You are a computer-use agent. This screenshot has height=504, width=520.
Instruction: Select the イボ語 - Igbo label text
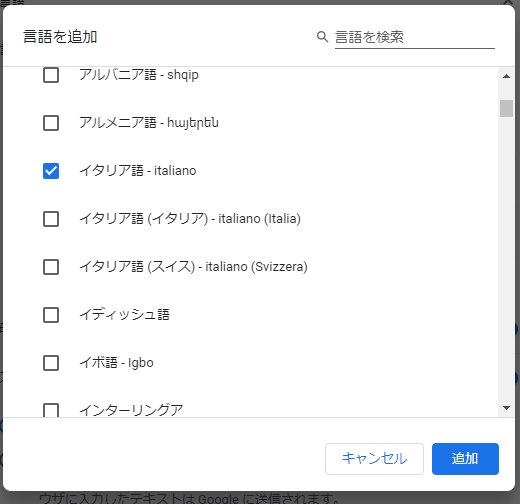tap(116, 363)
